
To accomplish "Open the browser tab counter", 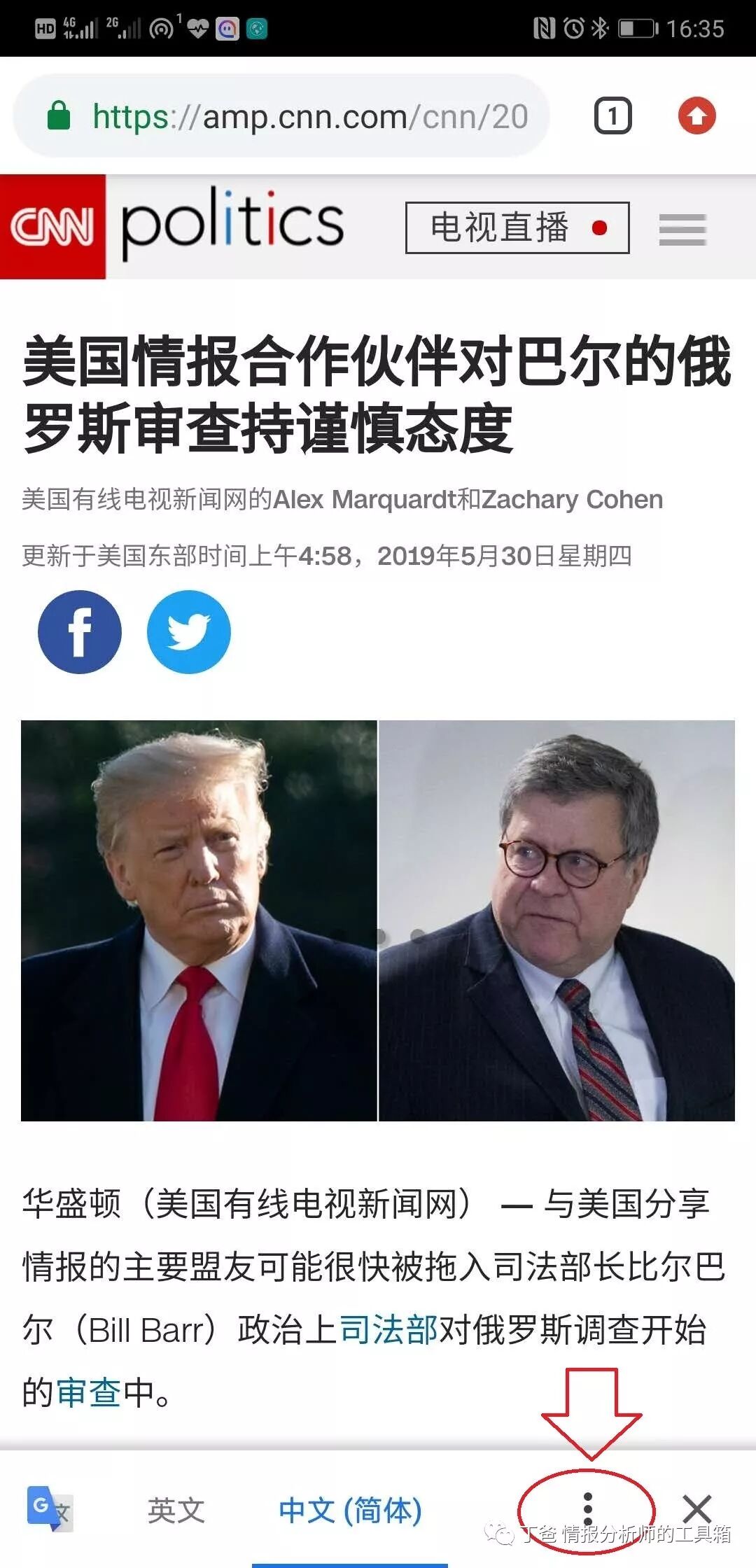I will 613,116.
